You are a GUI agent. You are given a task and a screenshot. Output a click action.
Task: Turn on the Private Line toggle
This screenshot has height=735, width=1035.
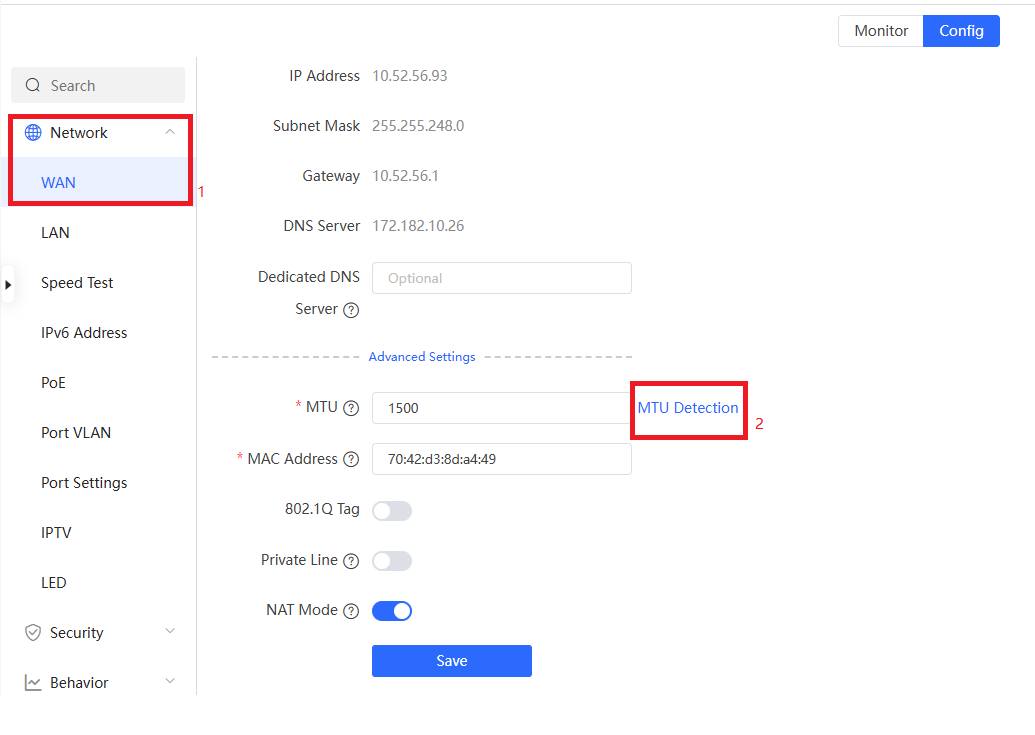(x=391, y=561)
